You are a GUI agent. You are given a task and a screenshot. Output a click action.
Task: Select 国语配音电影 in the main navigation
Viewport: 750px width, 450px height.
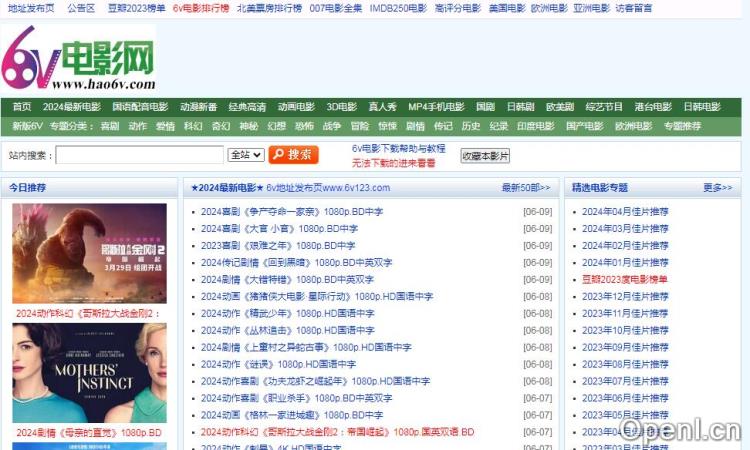point(140,107)
